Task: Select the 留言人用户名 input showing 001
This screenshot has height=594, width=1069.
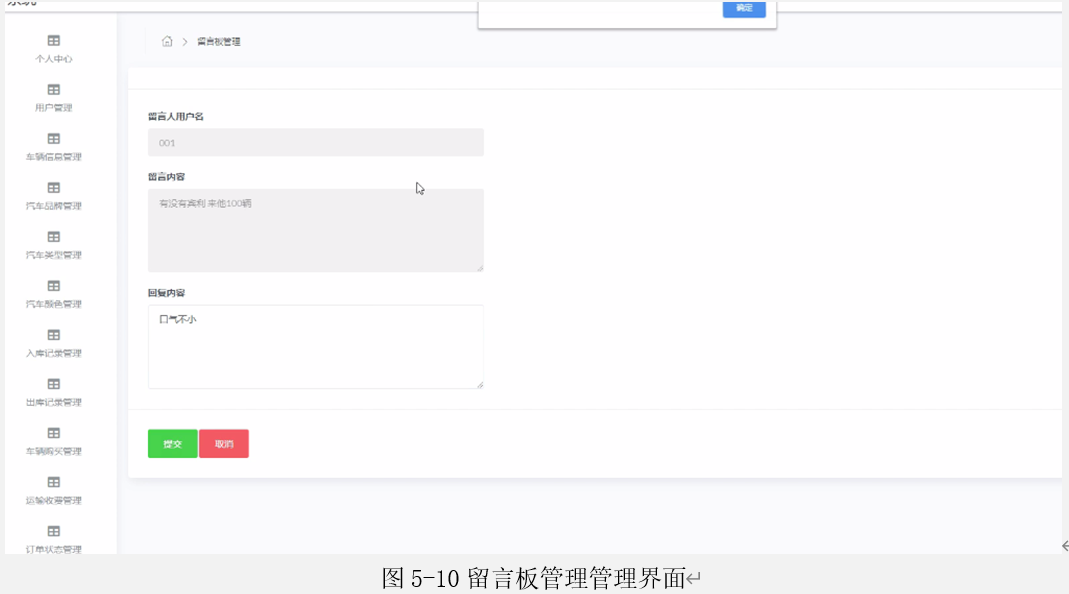Action: (x=315, y=142)
